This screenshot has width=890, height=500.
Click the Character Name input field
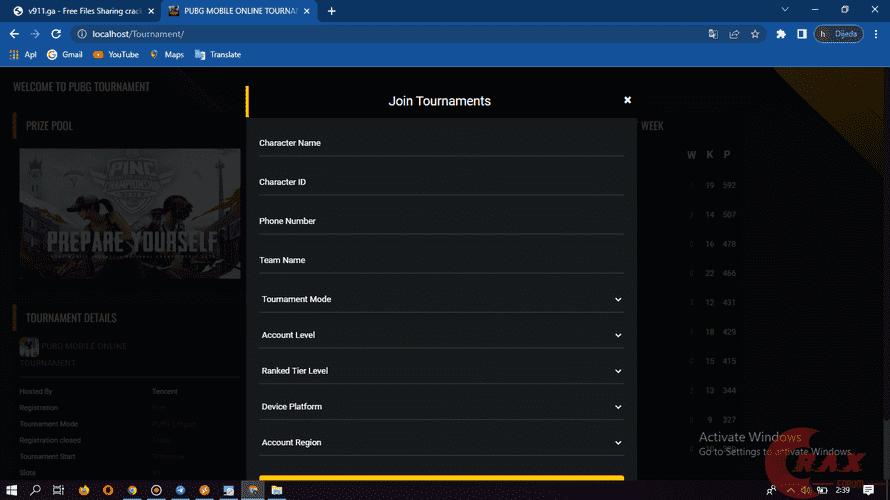(441, 143)
